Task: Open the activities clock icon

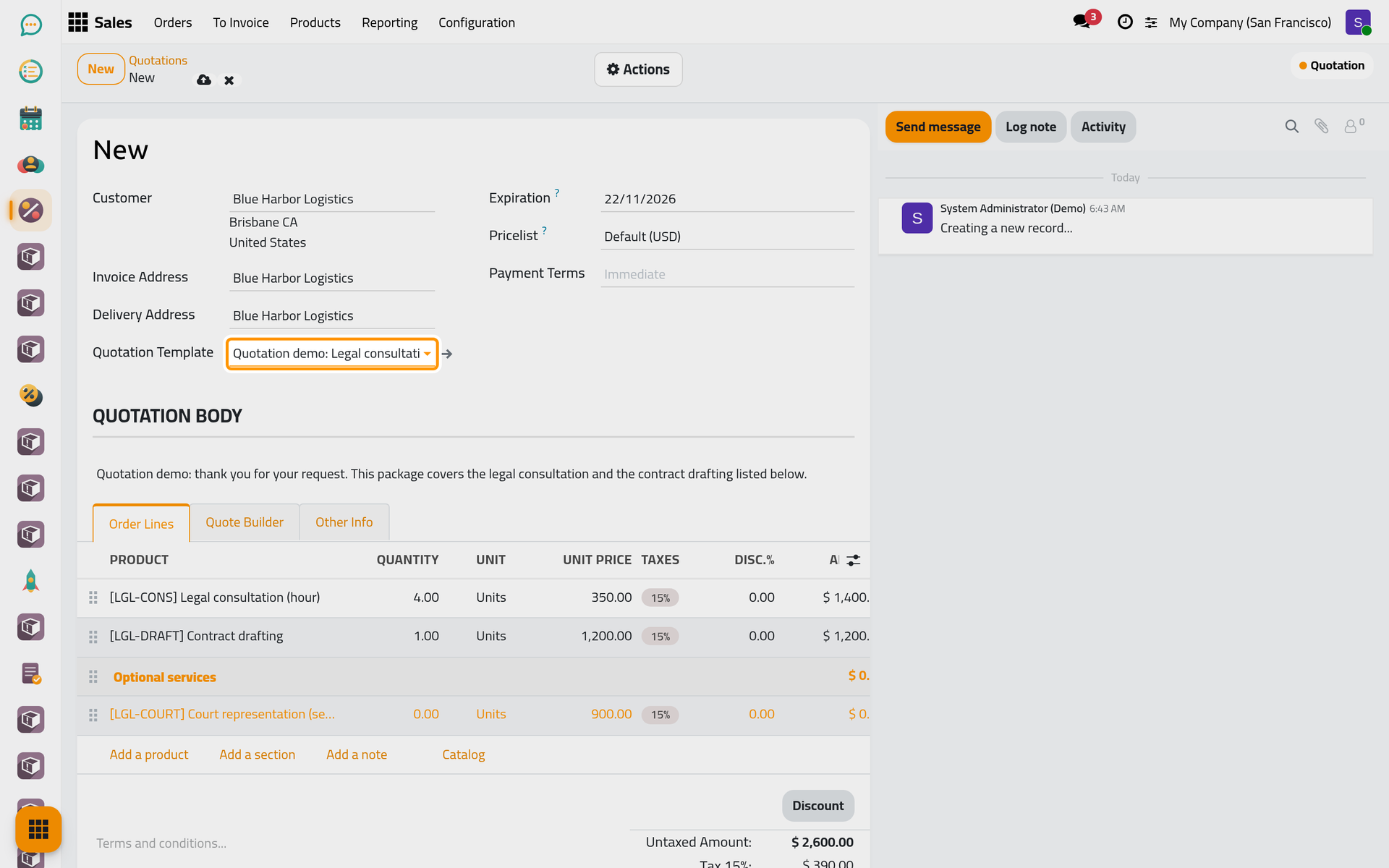Action: pos(1125,22)
